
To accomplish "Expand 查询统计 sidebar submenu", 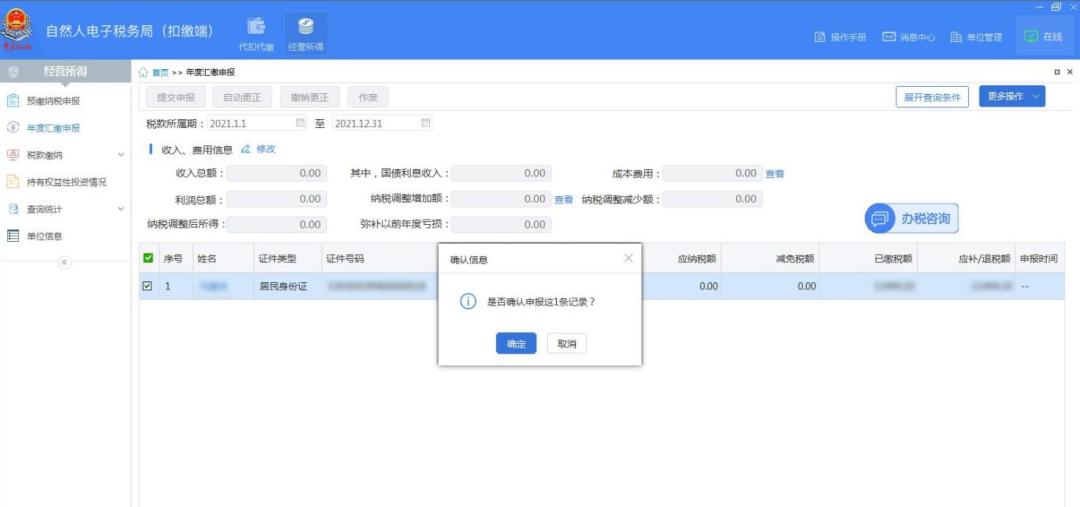I will [x=121, y=209].
